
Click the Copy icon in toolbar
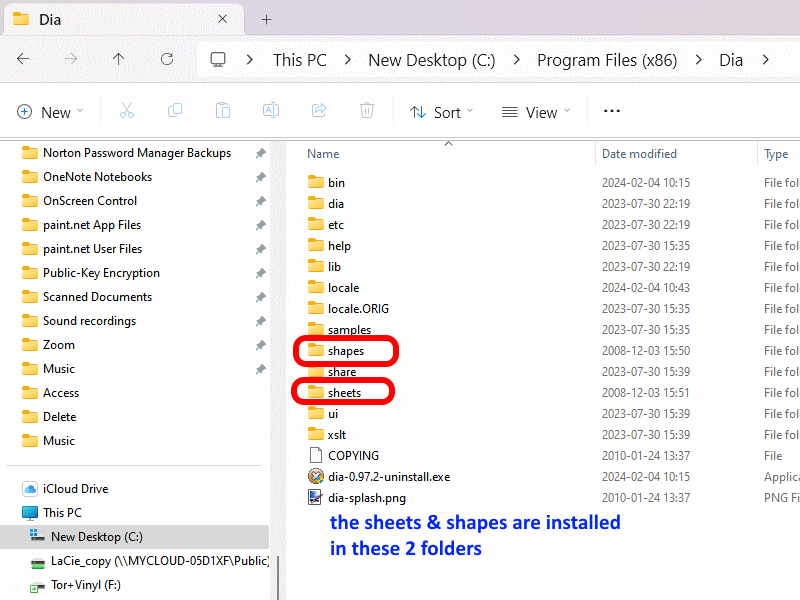(x=175, y=111)
